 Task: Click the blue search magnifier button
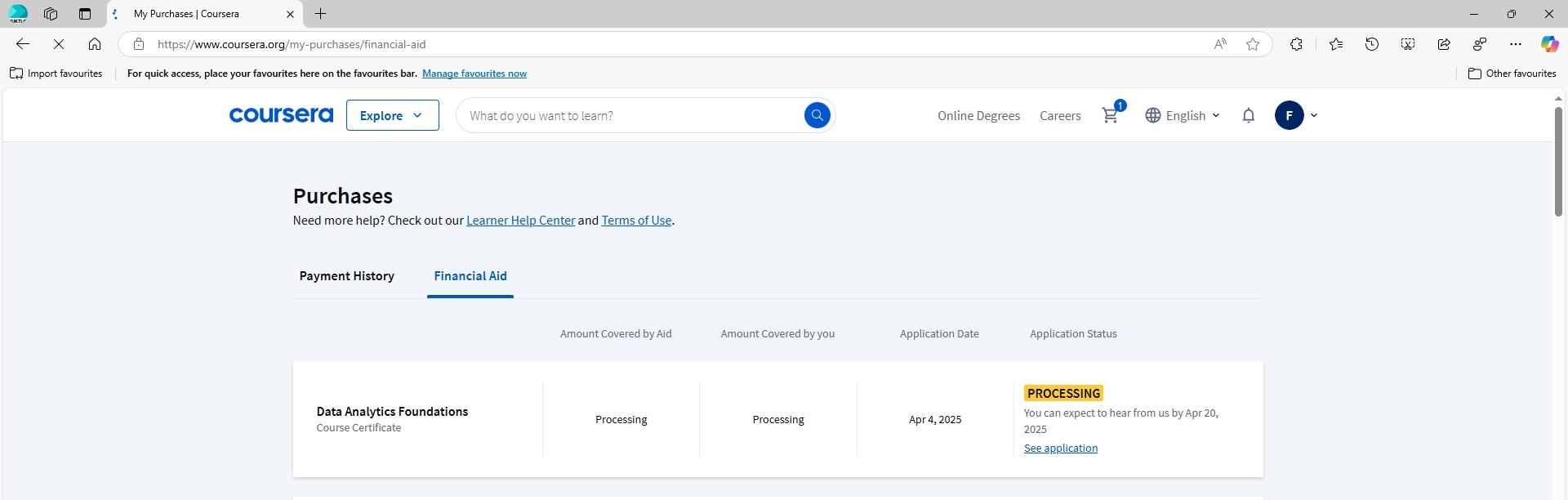817,115
